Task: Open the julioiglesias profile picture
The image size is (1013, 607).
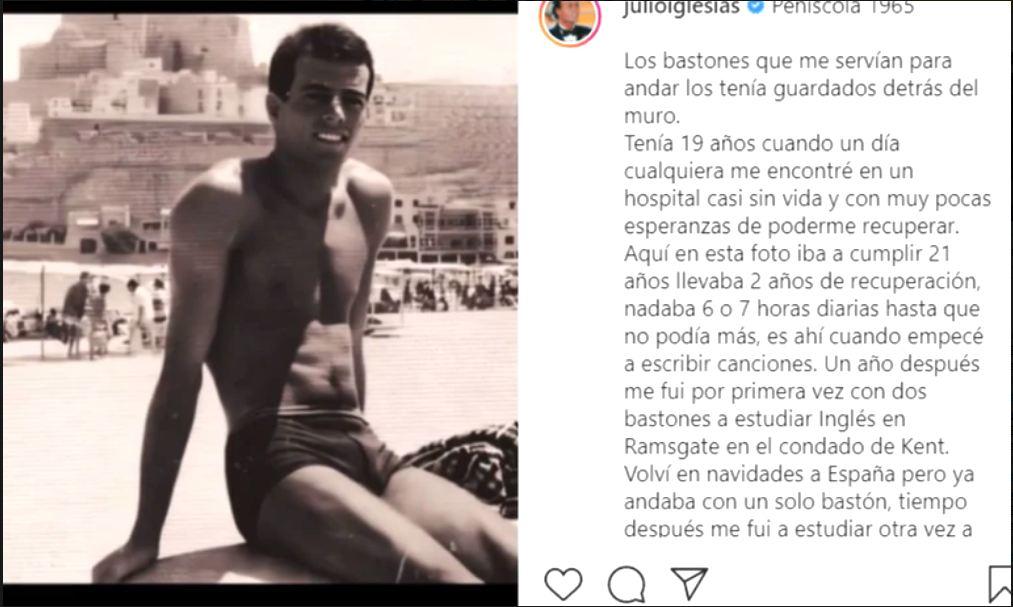Action: coord(570,21)
